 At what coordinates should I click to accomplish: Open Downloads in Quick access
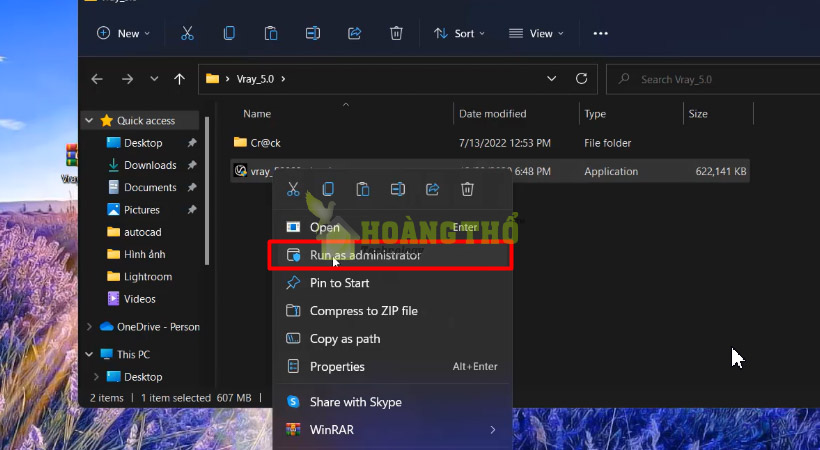(x=150, y=165)
